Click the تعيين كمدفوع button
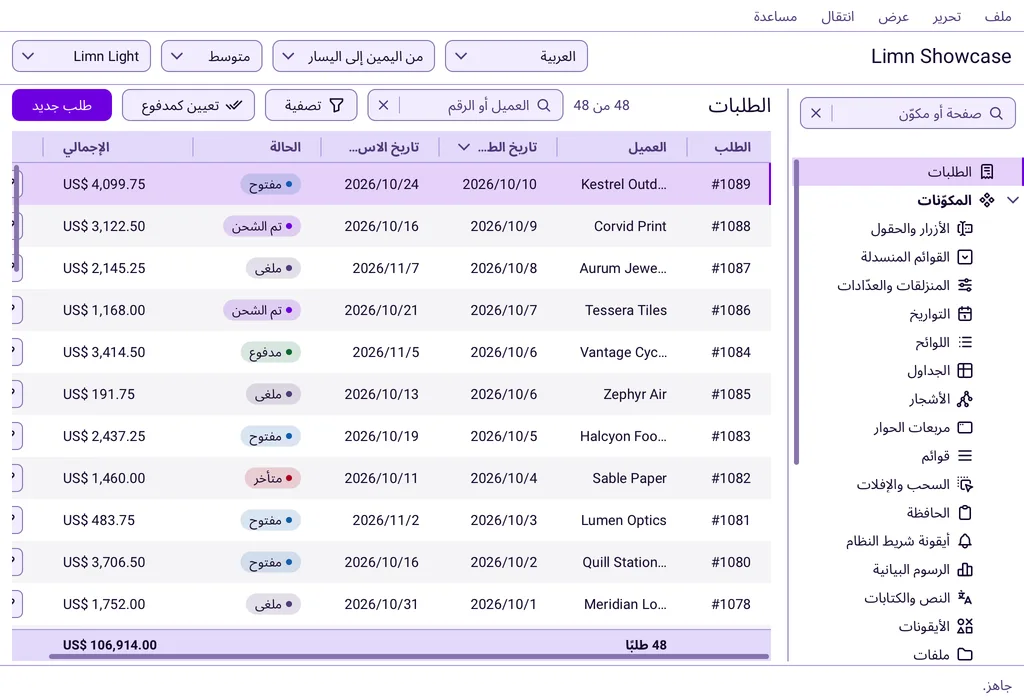1024x700 pixels. [188, 105]
